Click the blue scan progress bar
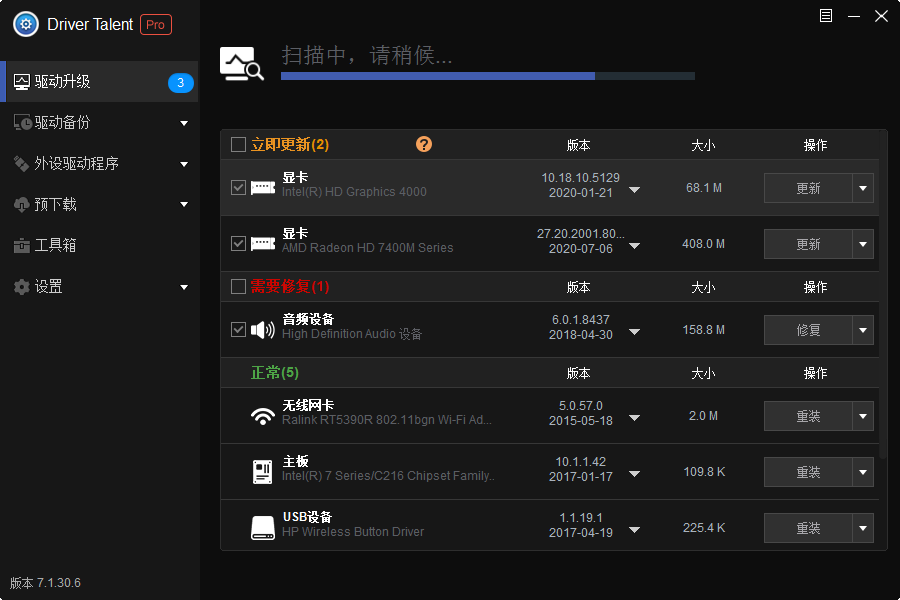Viewport: 900px width, 600px height. (x=488, y=76)
